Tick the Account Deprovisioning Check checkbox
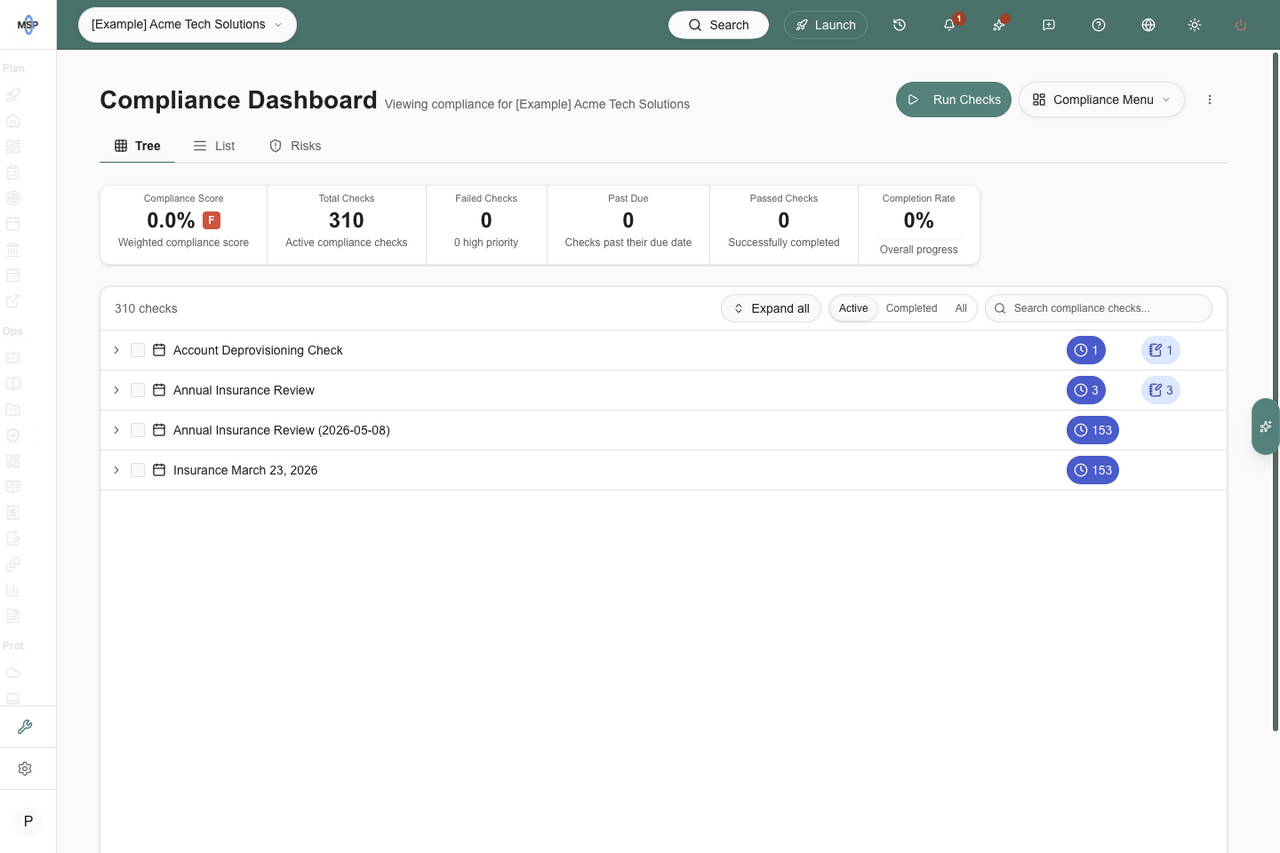1280x853 pixels. click(x=138, y=350)
